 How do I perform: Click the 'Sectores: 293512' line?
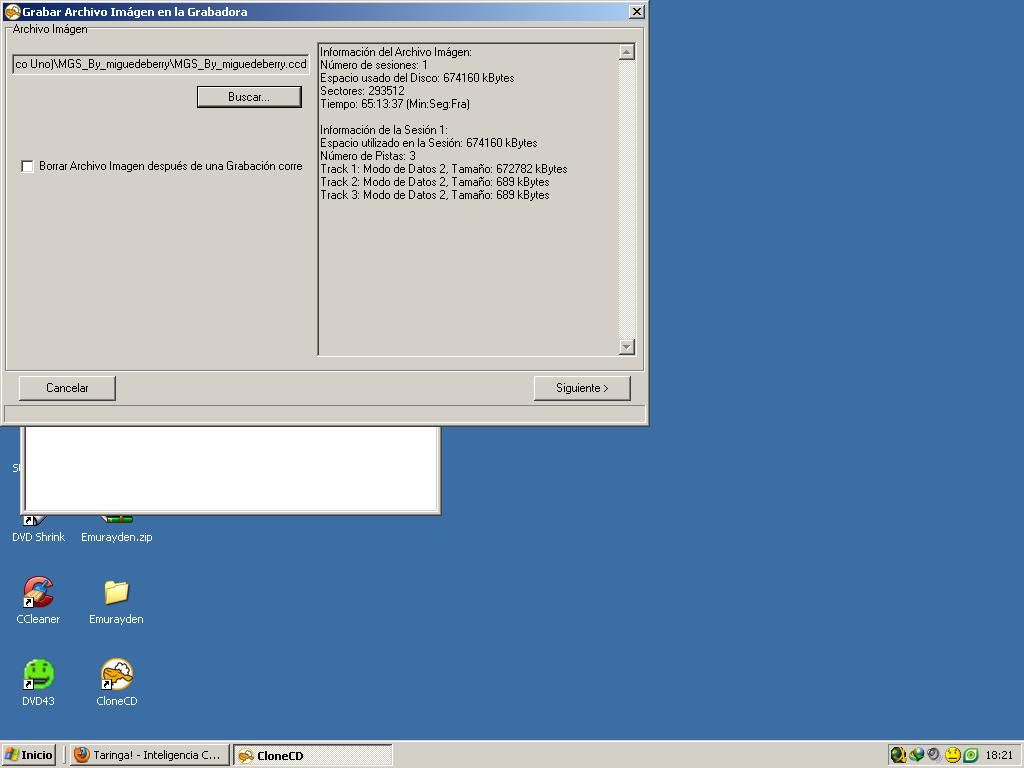(x=362, y=91)
